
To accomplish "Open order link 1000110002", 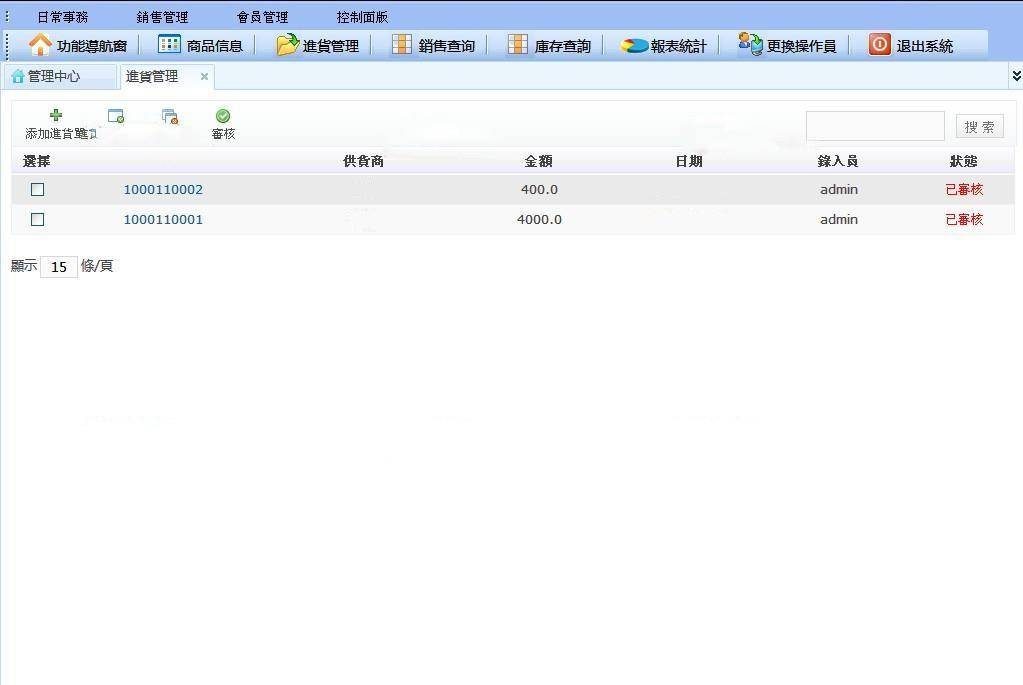I will click(163, 189).
